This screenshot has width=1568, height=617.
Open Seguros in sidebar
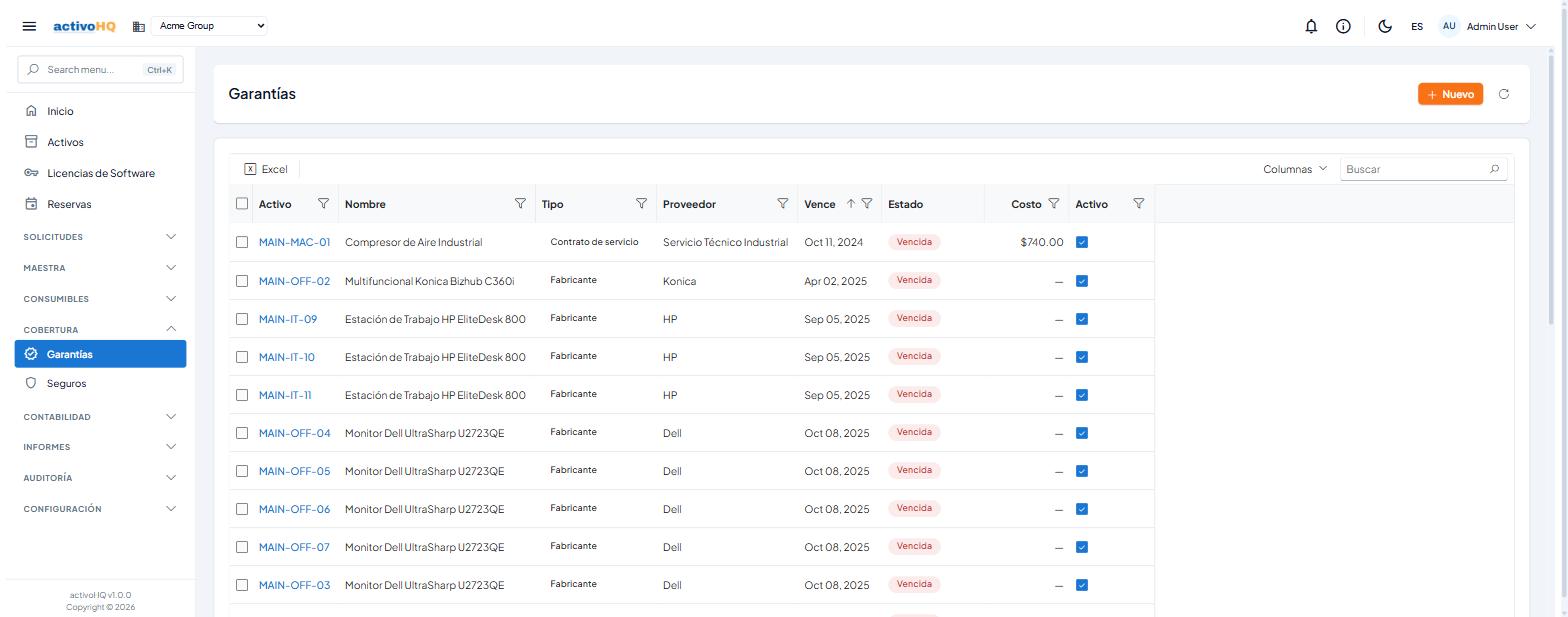(100, 383)
